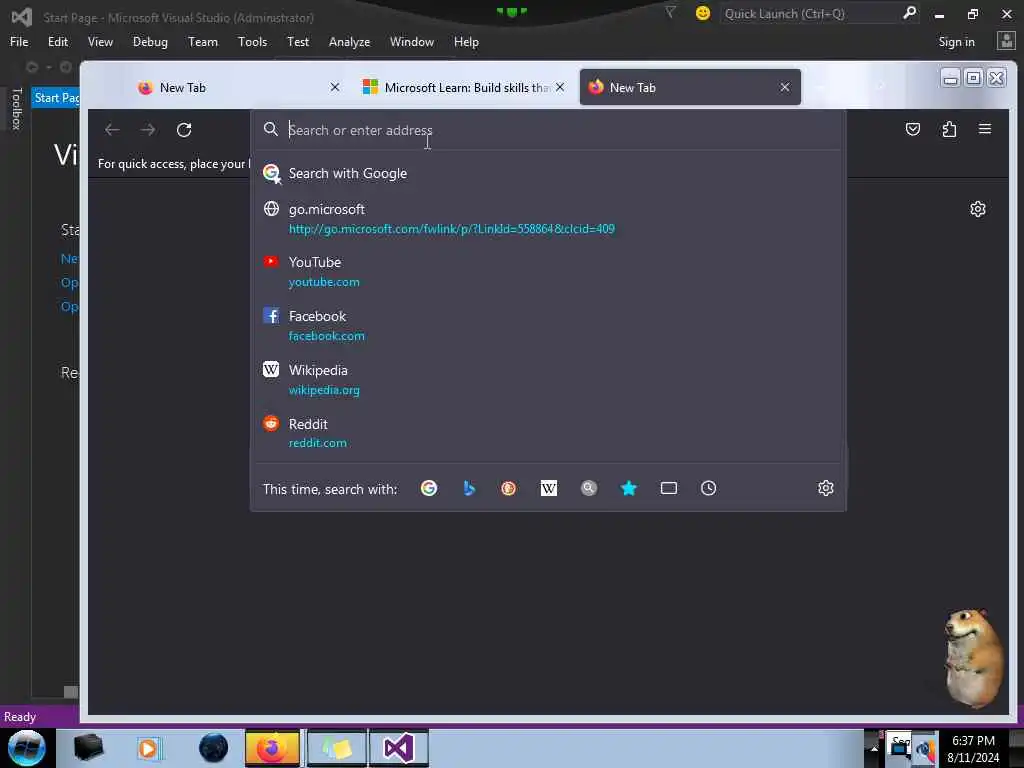Search this time with Google icon
1024x768 pixels.
point(429,488)
